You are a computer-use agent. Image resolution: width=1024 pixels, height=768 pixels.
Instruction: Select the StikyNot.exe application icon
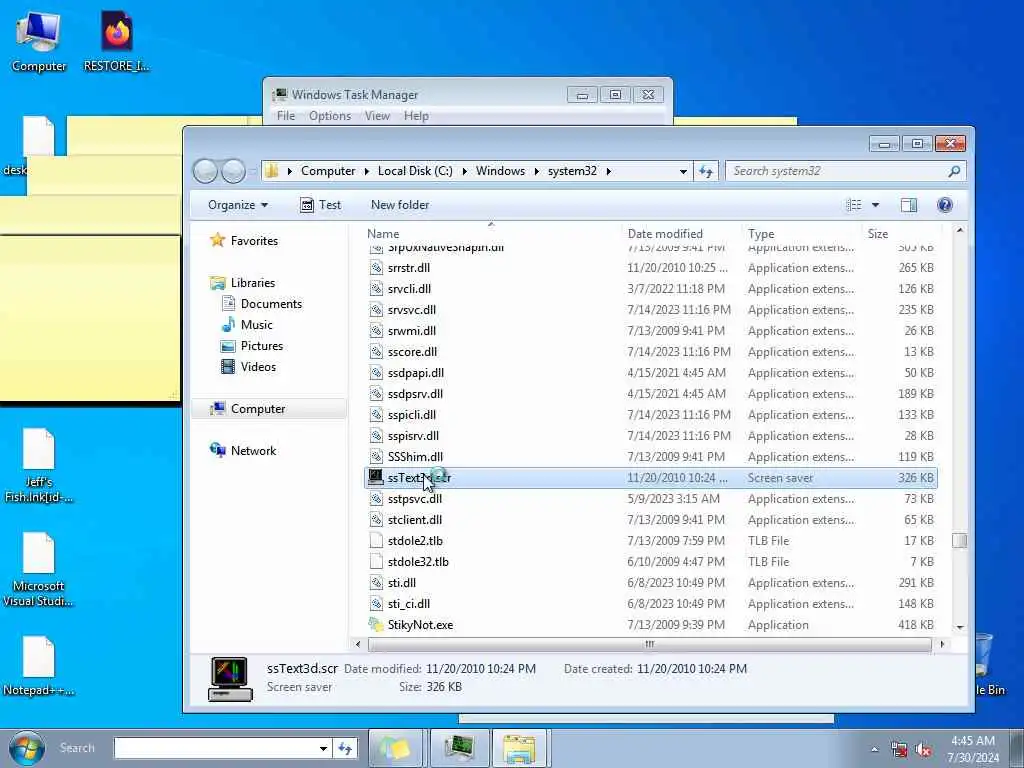click(x=376, y=624)
